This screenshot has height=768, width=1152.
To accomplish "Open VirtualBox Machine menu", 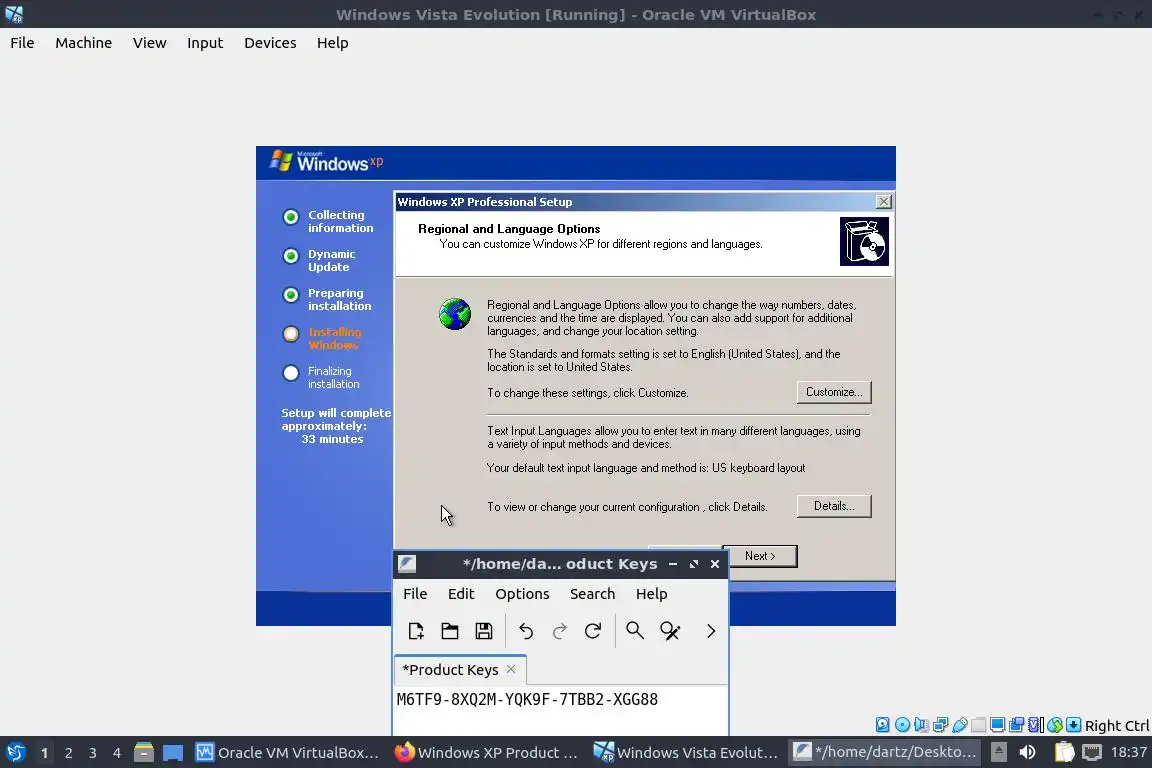I will point(84,43).
